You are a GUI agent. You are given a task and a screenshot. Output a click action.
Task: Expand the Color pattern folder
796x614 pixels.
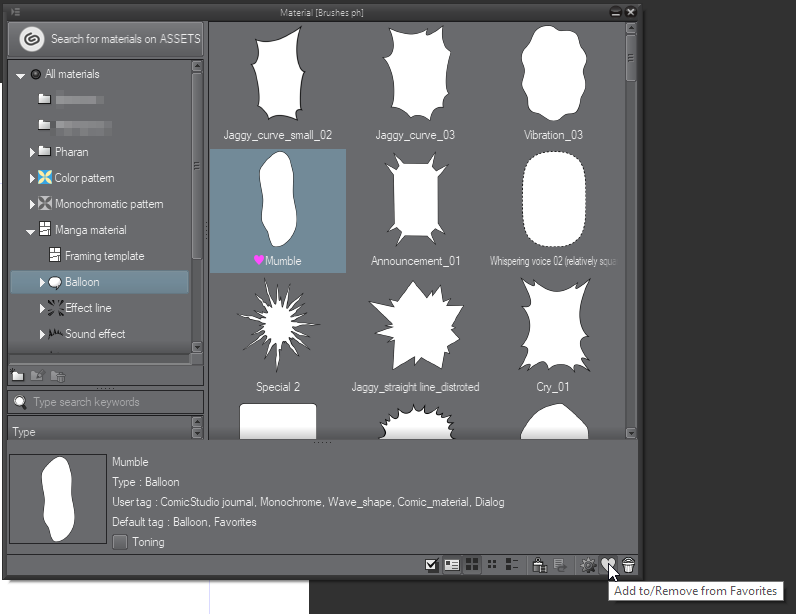(32, 179)
